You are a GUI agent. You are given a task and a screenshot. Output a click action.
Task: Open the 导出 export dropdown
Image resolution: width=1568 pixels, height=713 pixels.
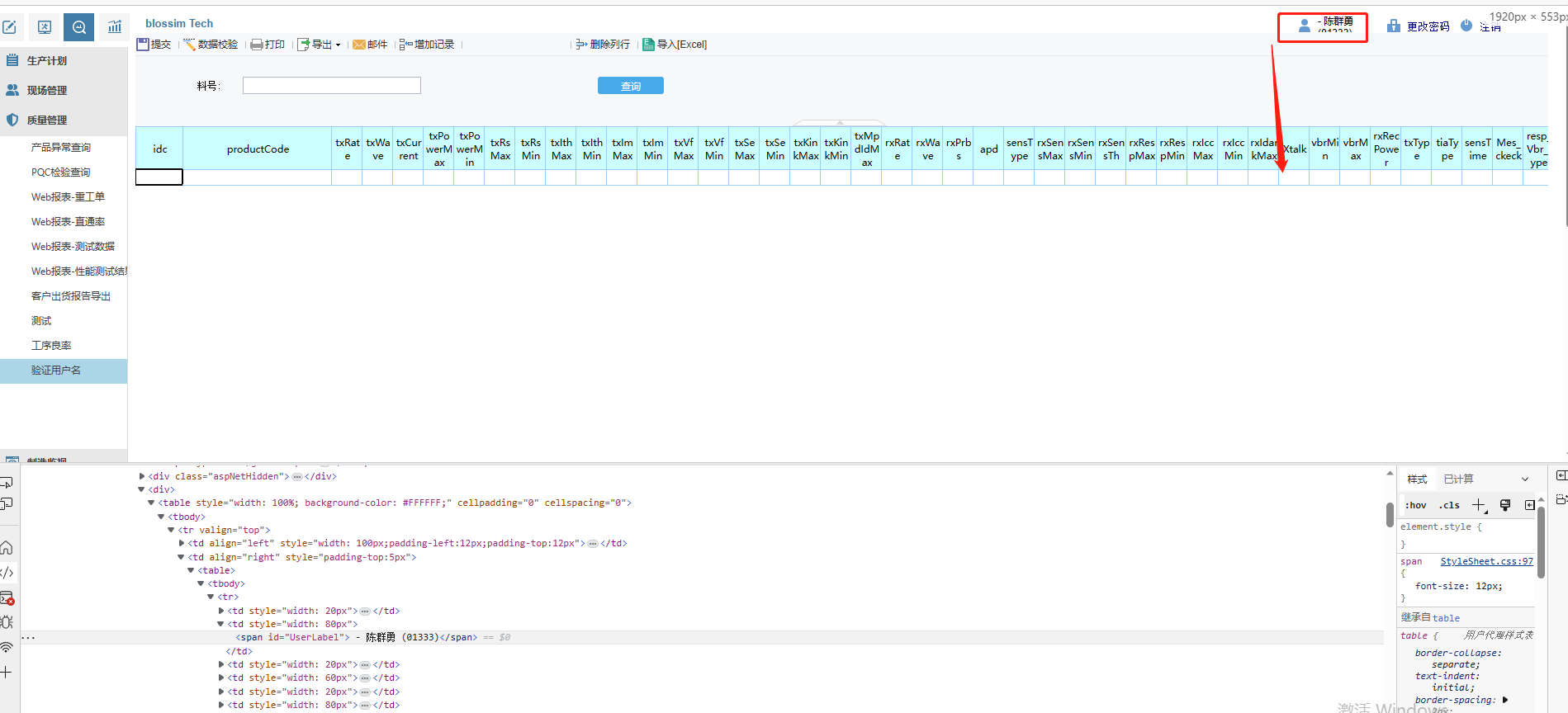point(320,45)
